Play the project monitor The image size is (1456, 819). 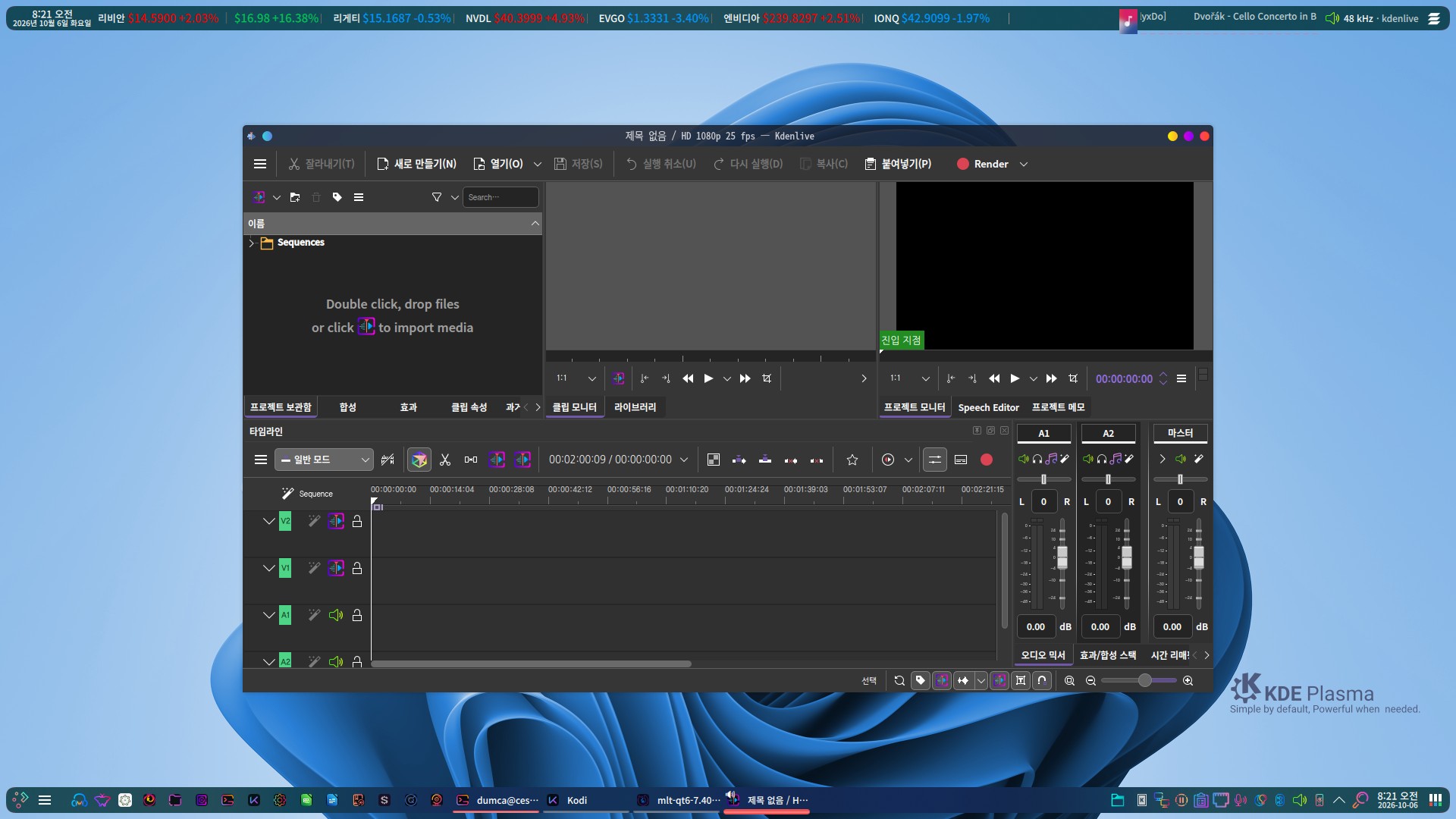pyautogui.click(x=1015, y=378)
